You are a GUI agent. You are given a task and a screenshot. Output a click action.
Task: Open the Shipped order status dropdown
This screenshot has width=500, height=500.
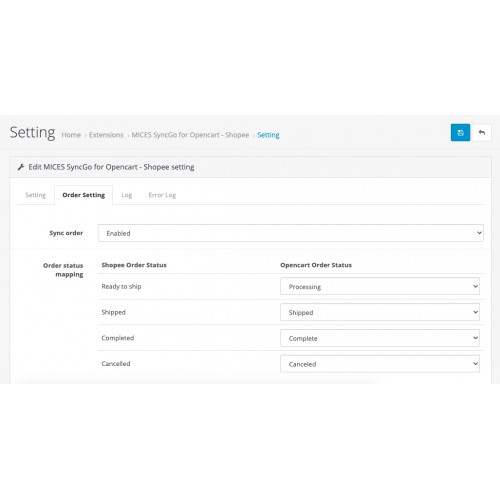pos(380,312)
